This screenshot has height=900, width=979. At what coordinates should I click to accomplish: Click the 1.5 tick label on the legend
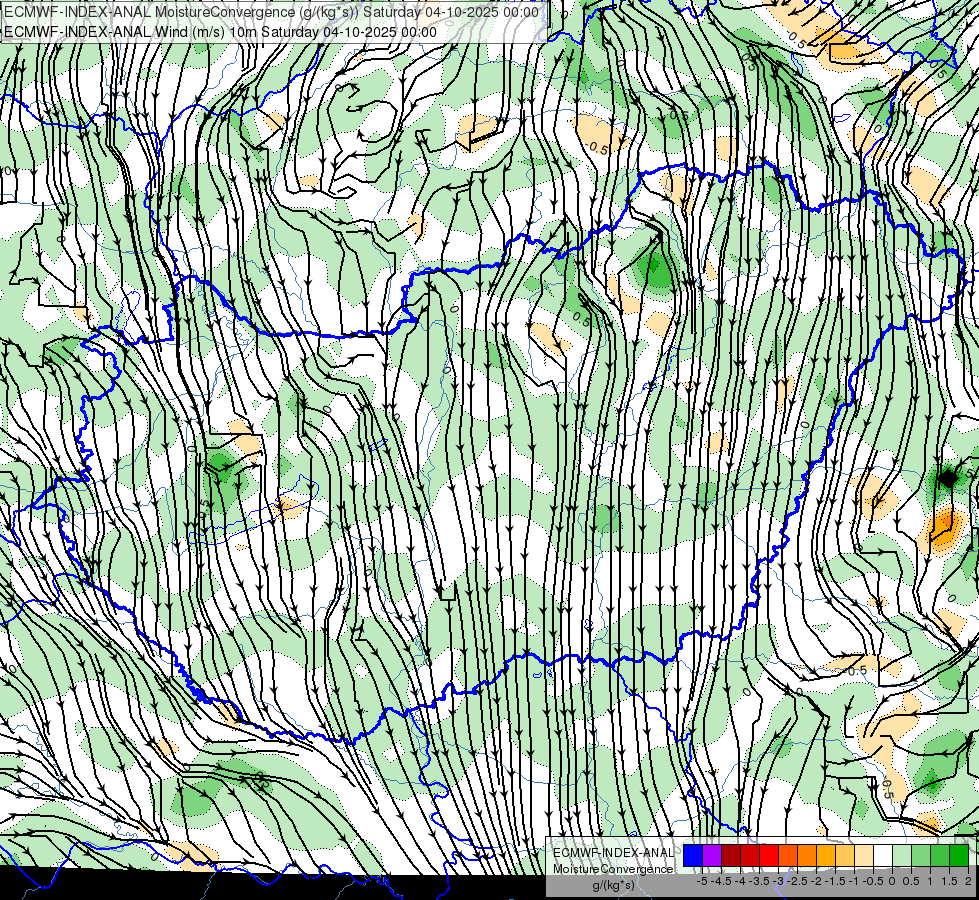[x=950, y=881]
